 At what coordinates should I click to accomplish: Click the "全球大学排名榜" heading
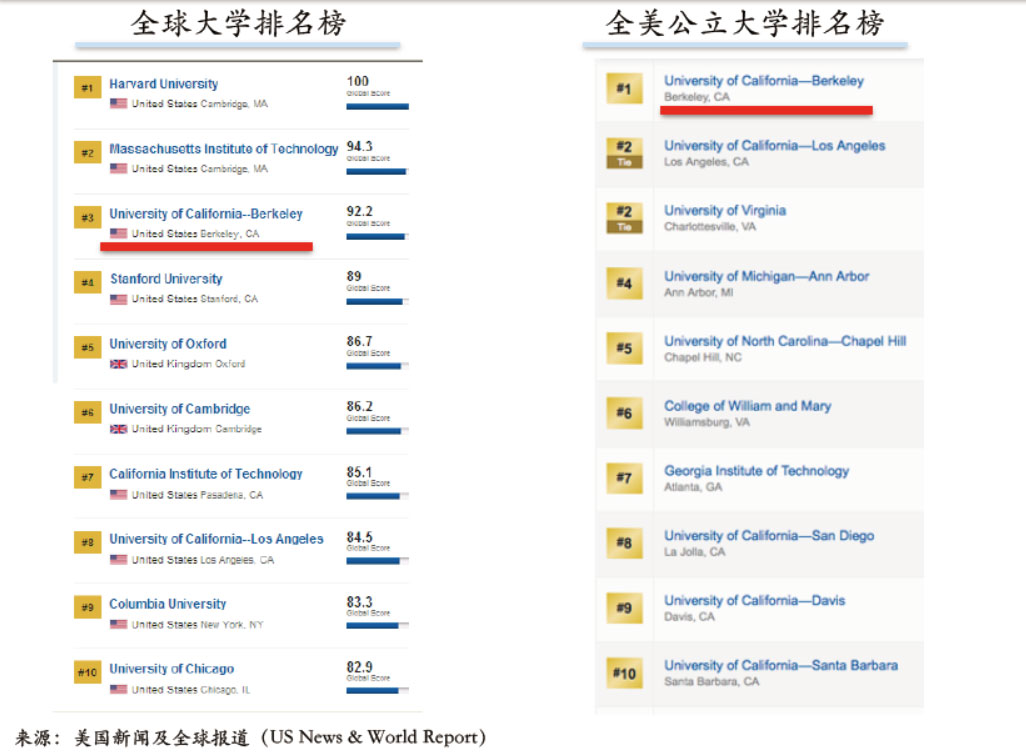pyautogui.click(x=238, y=24)
